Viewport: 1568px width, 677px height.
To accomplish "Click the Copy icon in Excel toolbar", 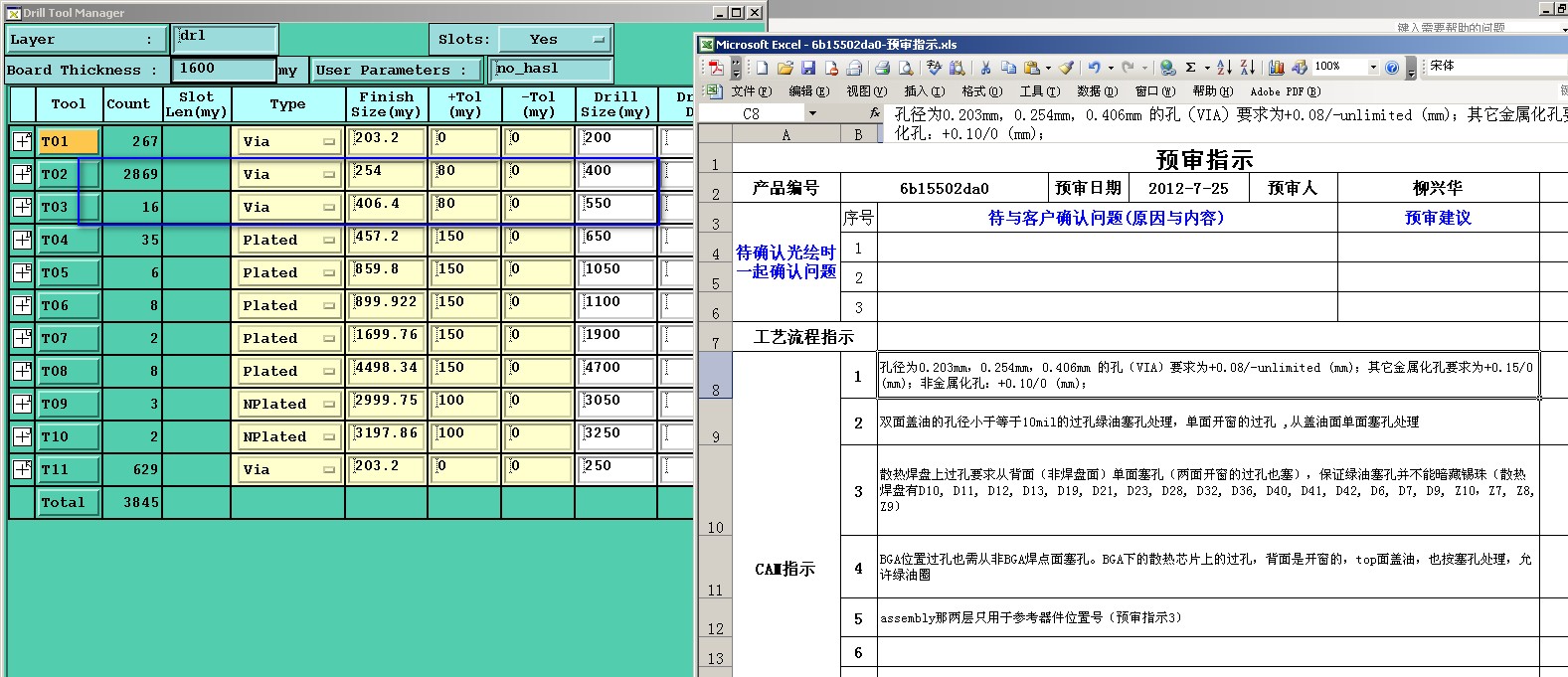I will (x=1008, y=67).
